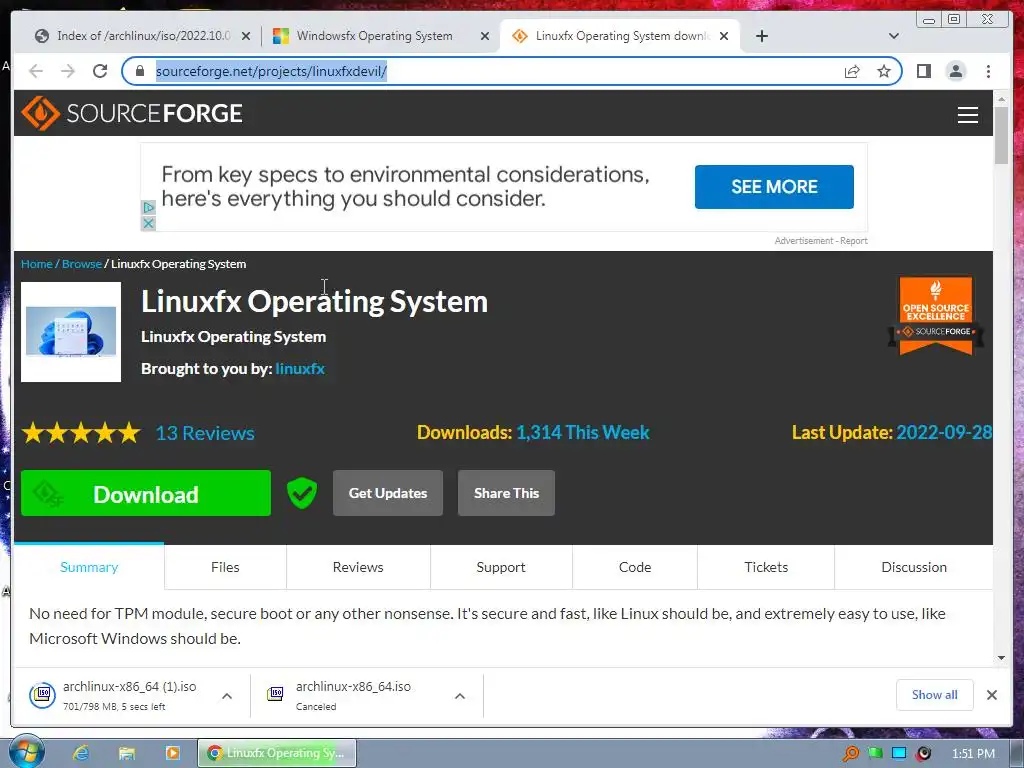This screenshot has width=1024, height=768.
Task: Click the Browse breadcrumb link
Action: click(82, 264)
